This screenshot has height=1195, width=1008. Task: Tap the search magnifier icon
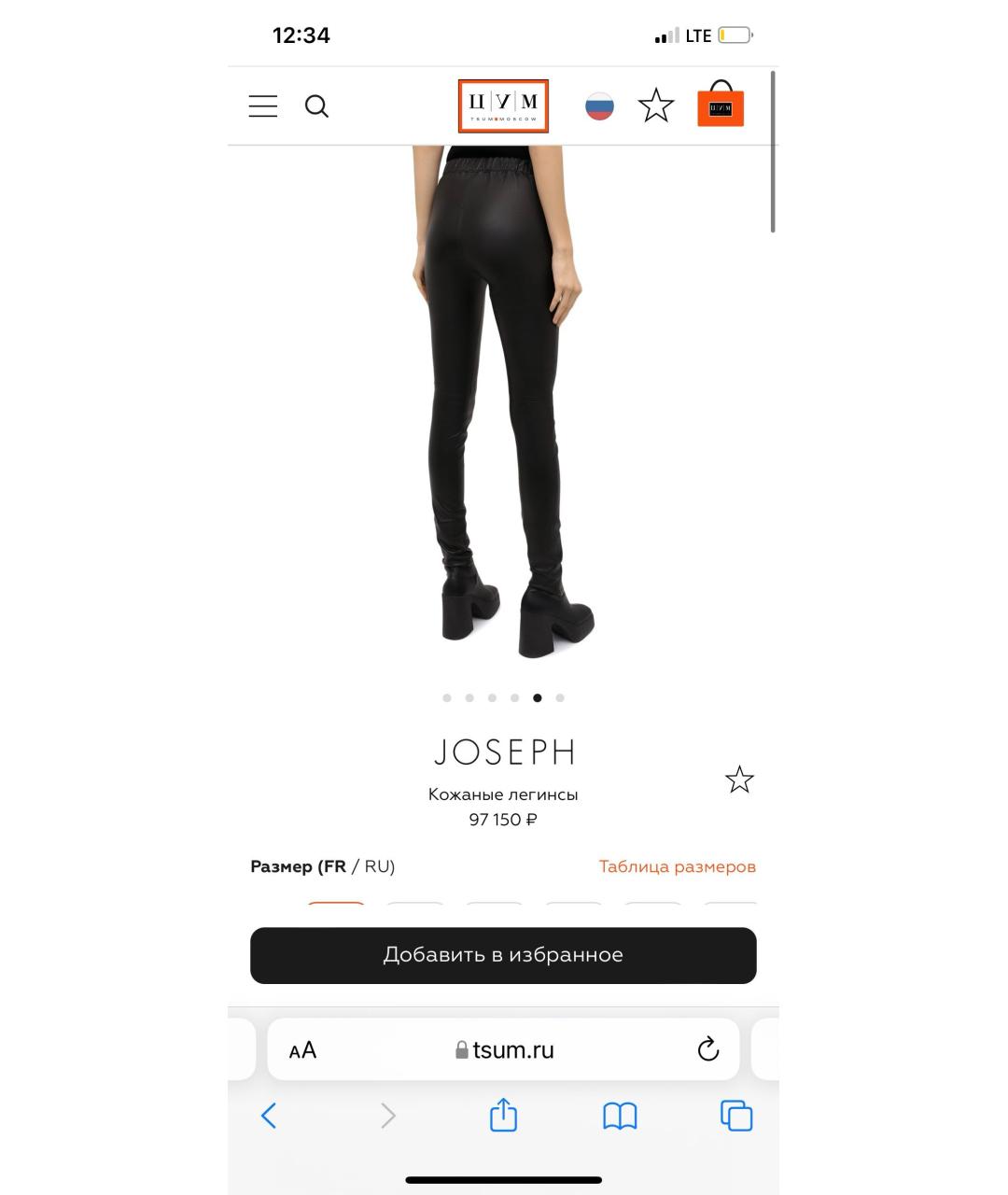click(317, 106)
